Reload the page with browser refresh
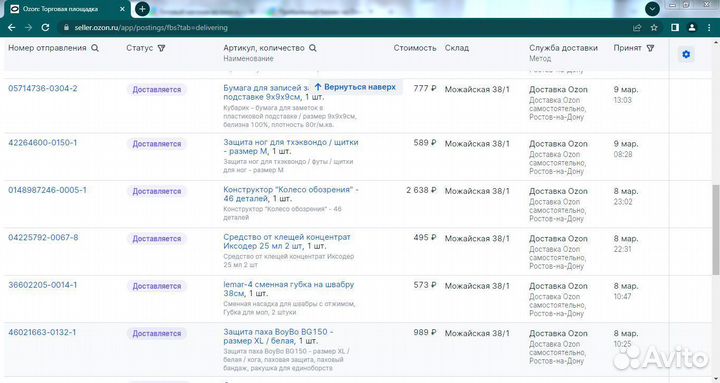This screenshot has height=383, width=720. pyautogui.click(x=45, y=28)
